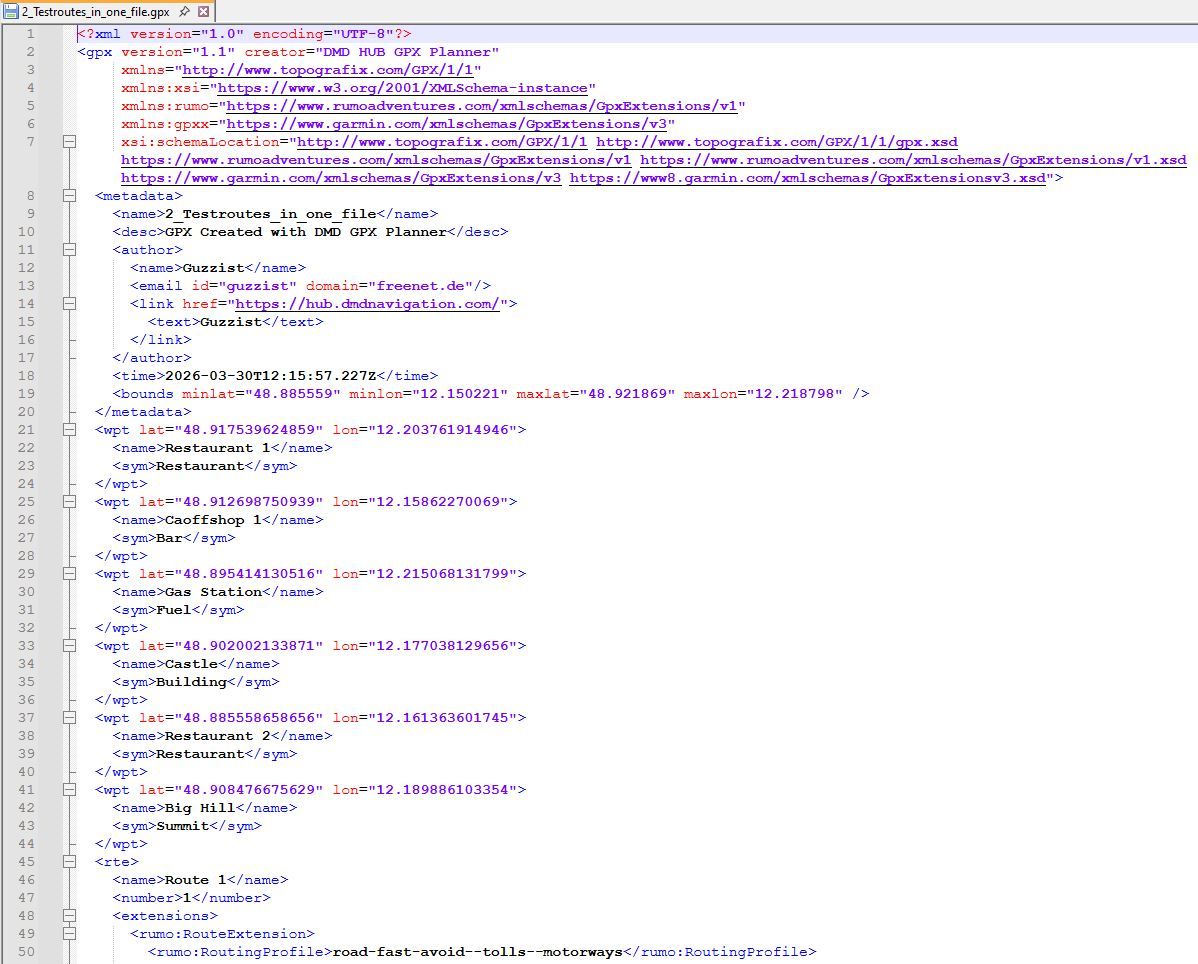The width and height of the screenshot is (1198, 964).
Task: Close the 2_Testroutes_in_one_file.gpx tab
Action: pyautogui.click(x=204, y=12)
